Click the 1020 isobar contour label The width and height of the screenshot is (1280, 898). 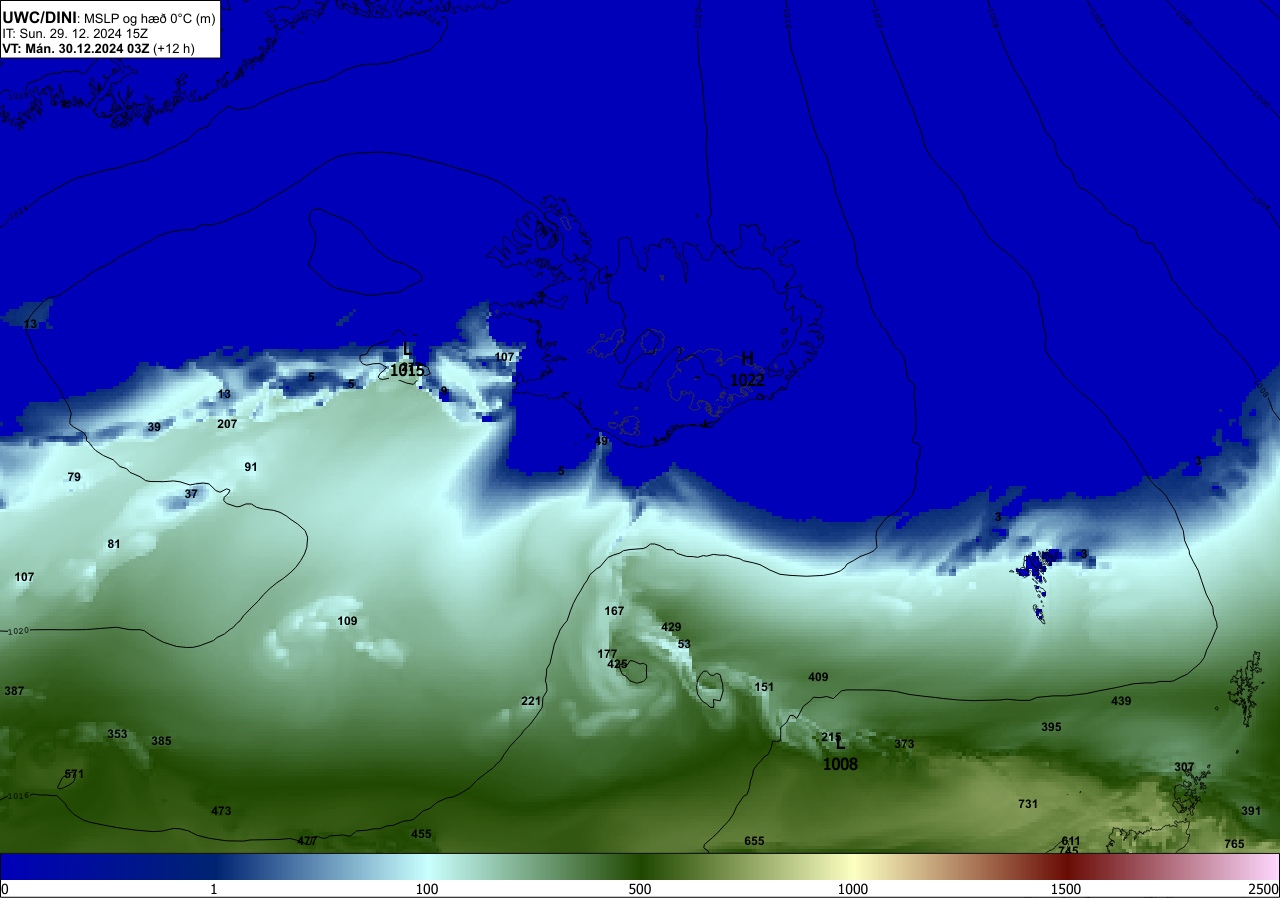pyautogui.click(x=18, y=632)
